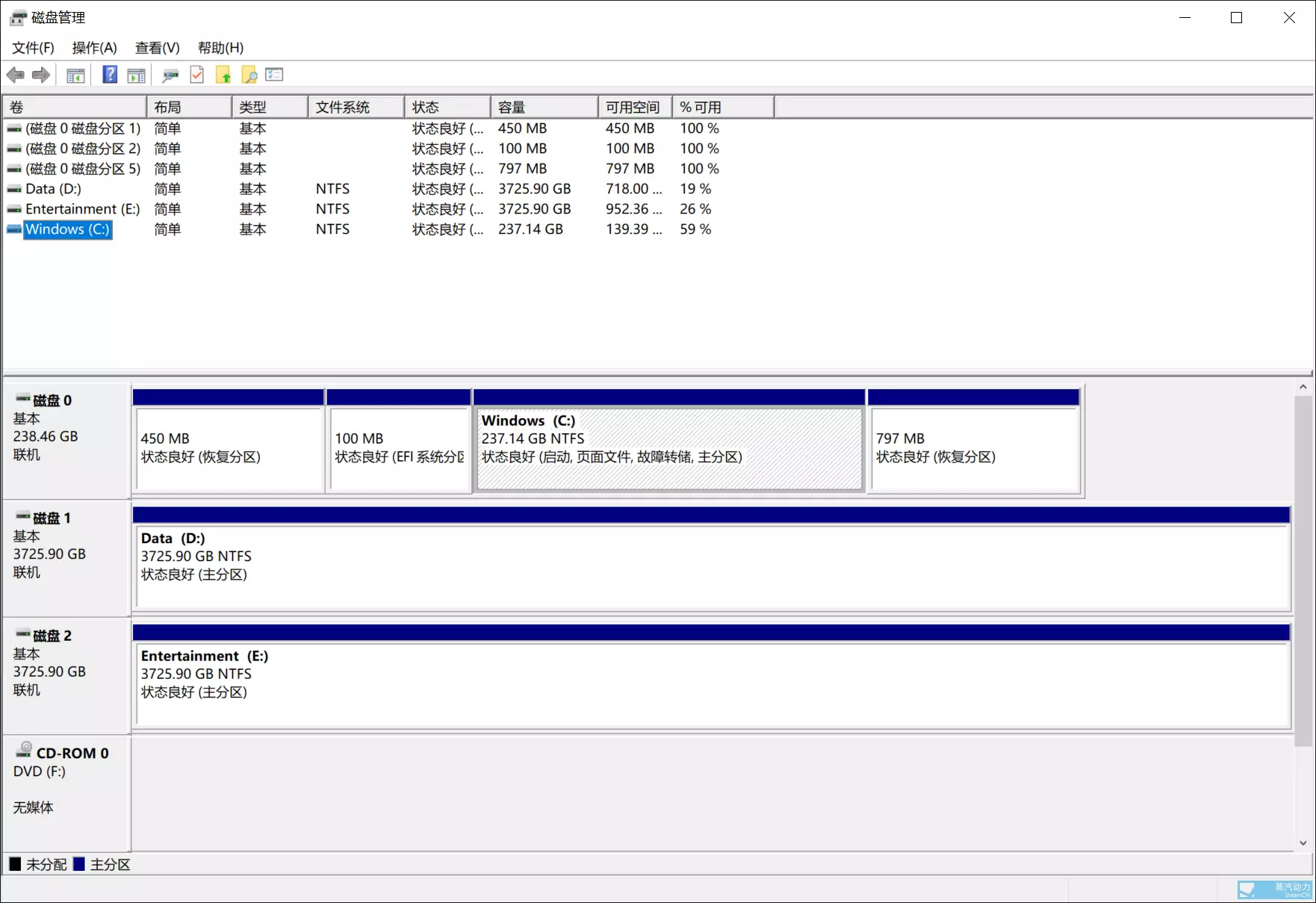
Task: Sort by the 布局 column header
Action: point(190,108)
